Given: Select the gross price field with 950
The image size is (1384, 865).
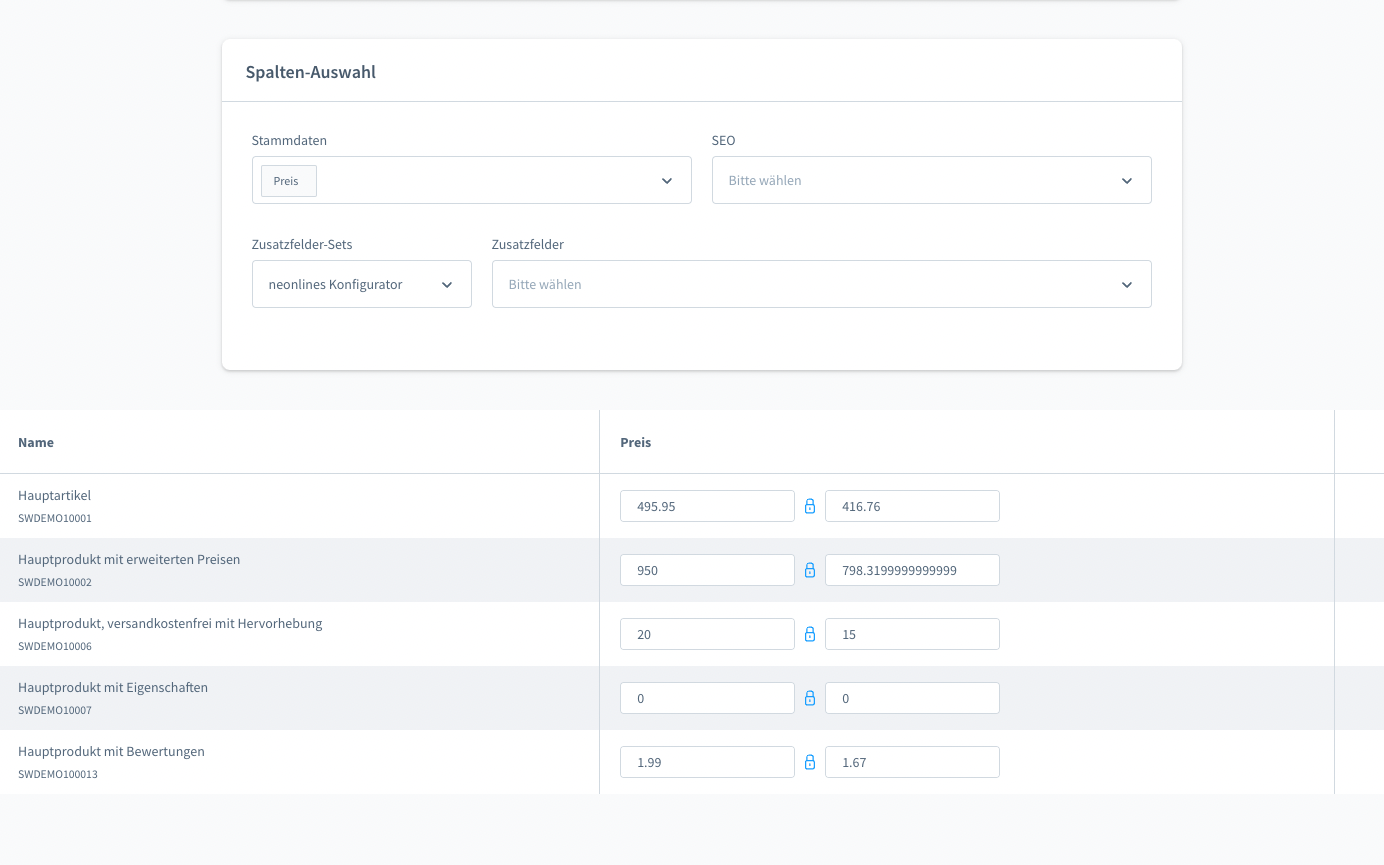Looking at the screenshot, I should (707, 570).
